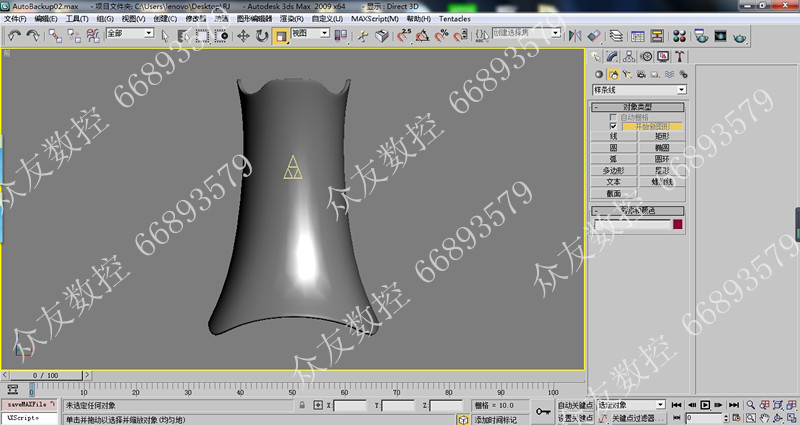Click the Align tool icon
This screenshot has width=800, height=425.
tap(594, 36)
